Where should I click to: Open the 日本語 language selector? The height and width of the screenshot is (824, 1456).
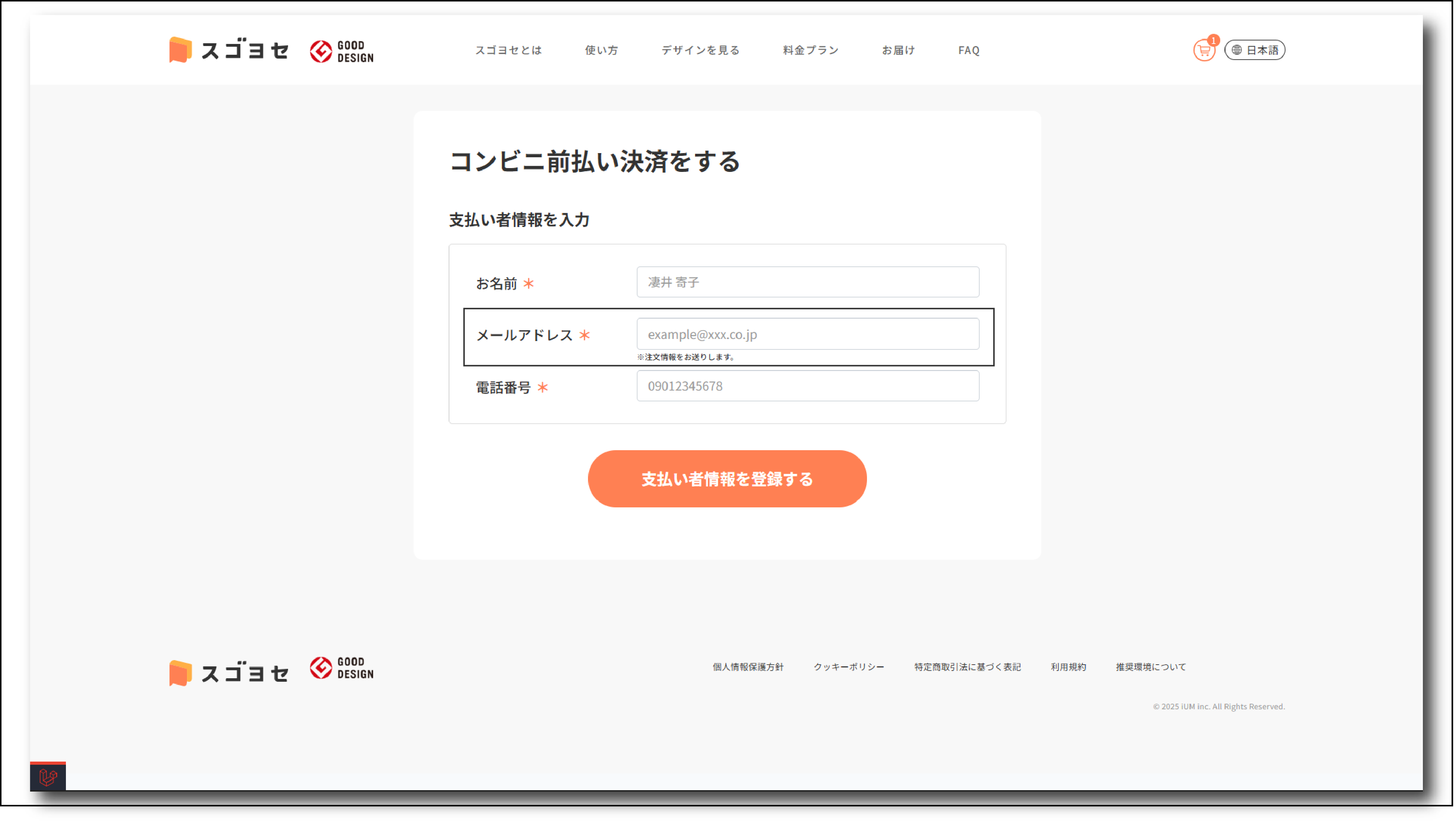(x=1254, y=50)
